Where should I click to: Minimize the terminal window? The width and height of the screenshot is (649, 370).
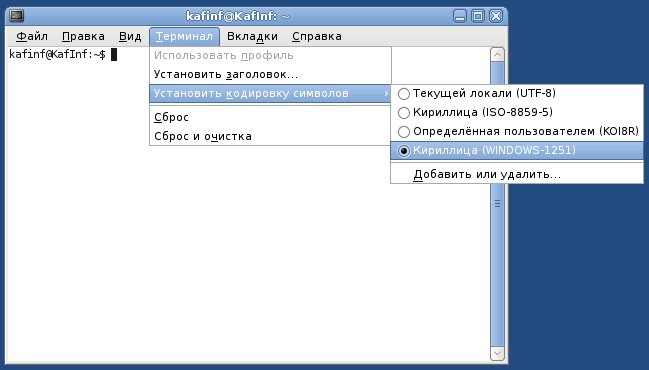[459, 16]
